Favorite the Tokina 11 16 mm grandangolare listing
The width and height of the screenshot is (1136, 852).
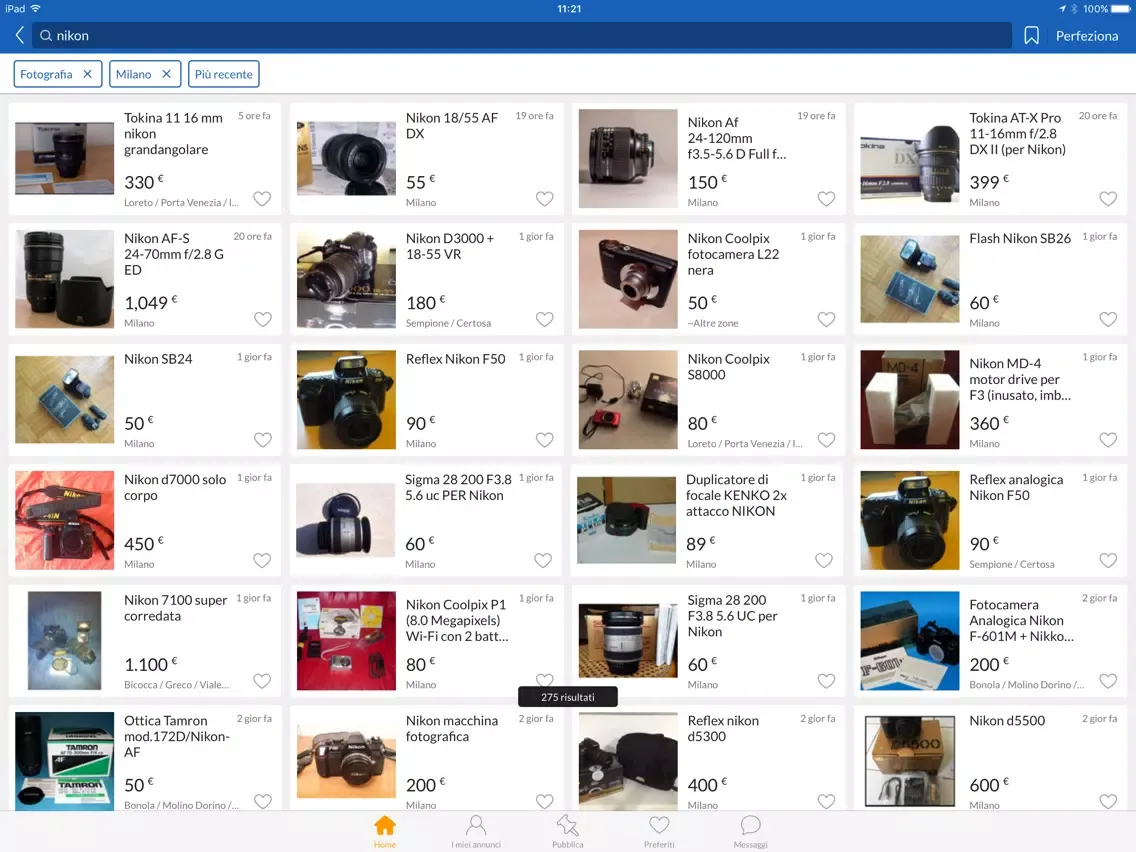[x=262, y=199]
